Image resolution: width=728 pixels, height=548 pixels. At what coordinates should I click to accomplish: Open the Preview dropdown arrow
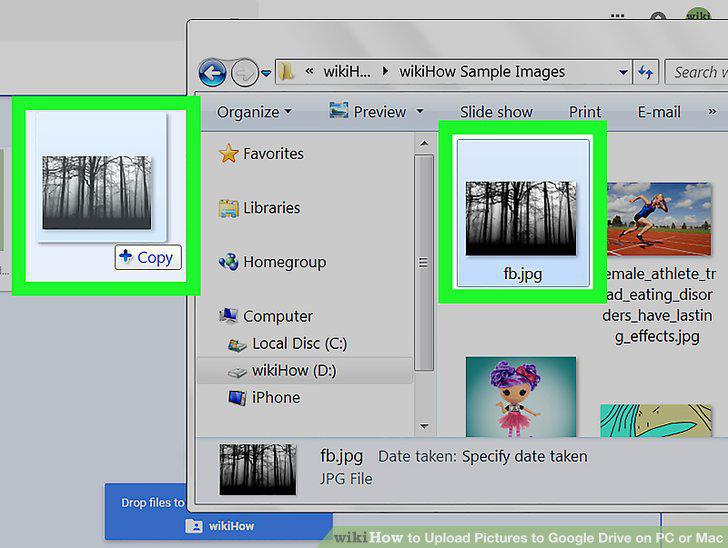420,111
